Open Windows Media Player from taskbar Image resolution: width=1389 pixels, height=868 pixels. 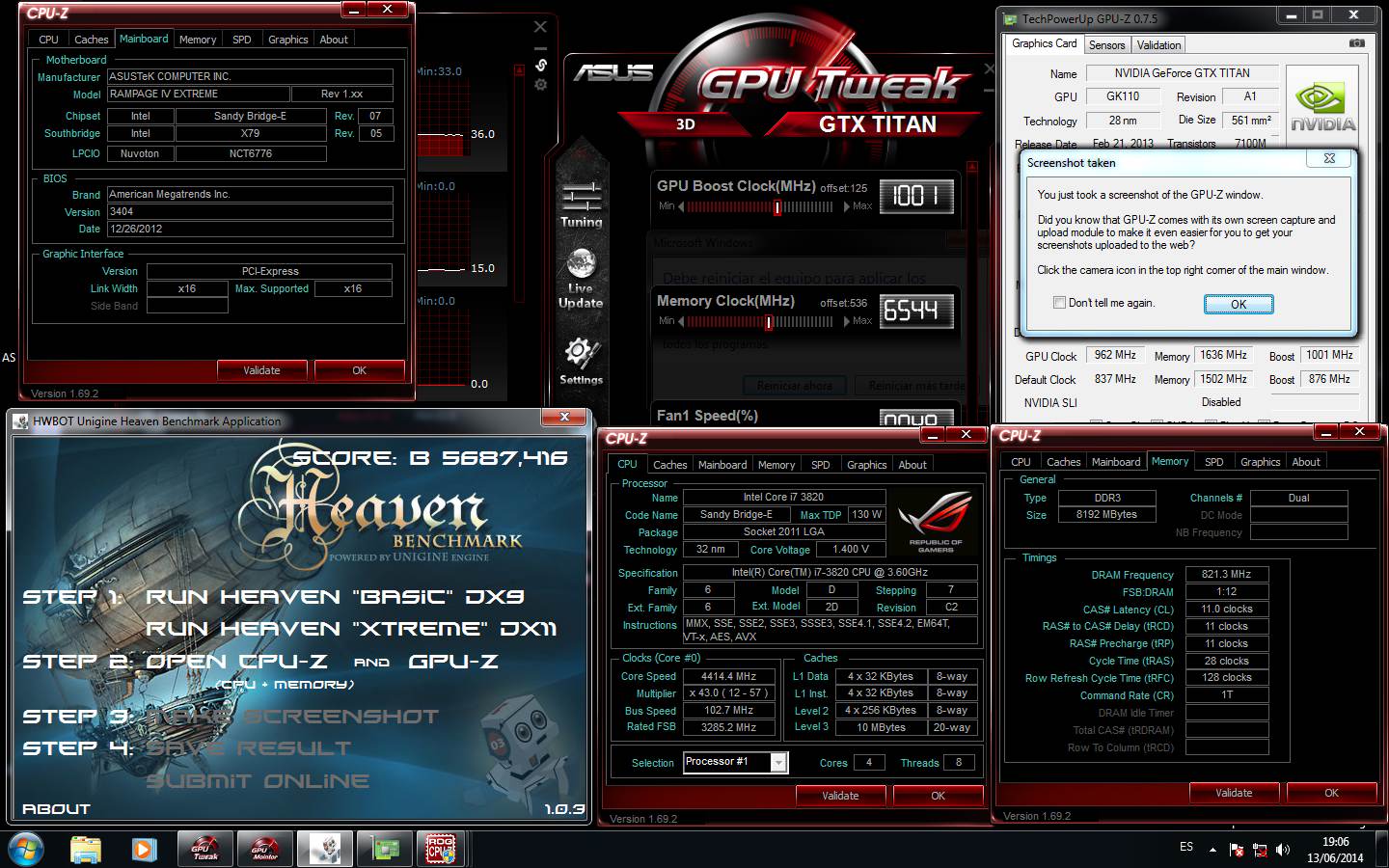tap(144, 849)
